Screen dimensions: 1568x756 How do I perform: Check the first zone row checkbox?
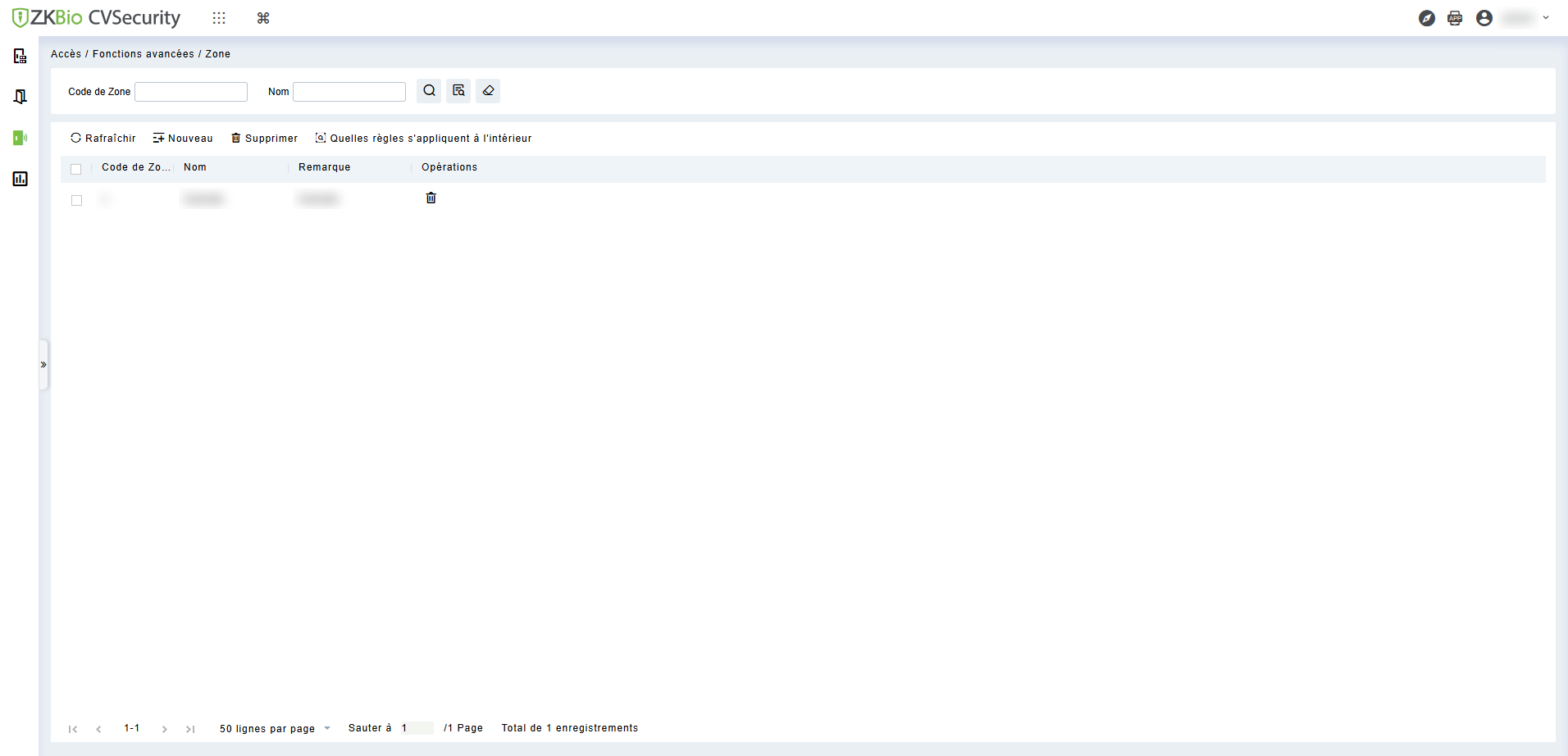(77, 200)
